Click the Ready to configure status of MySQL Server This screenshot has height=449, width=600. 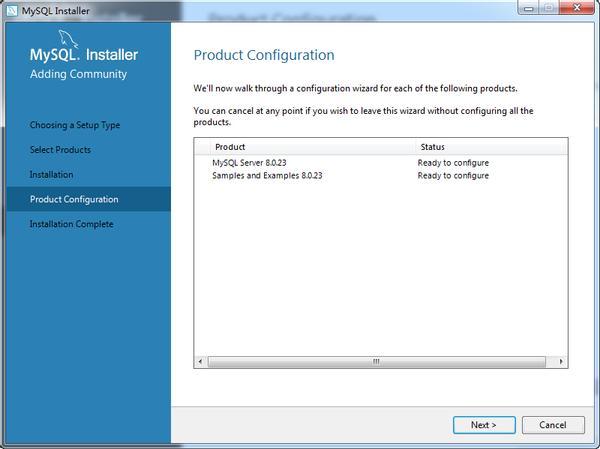click(453, 163)
